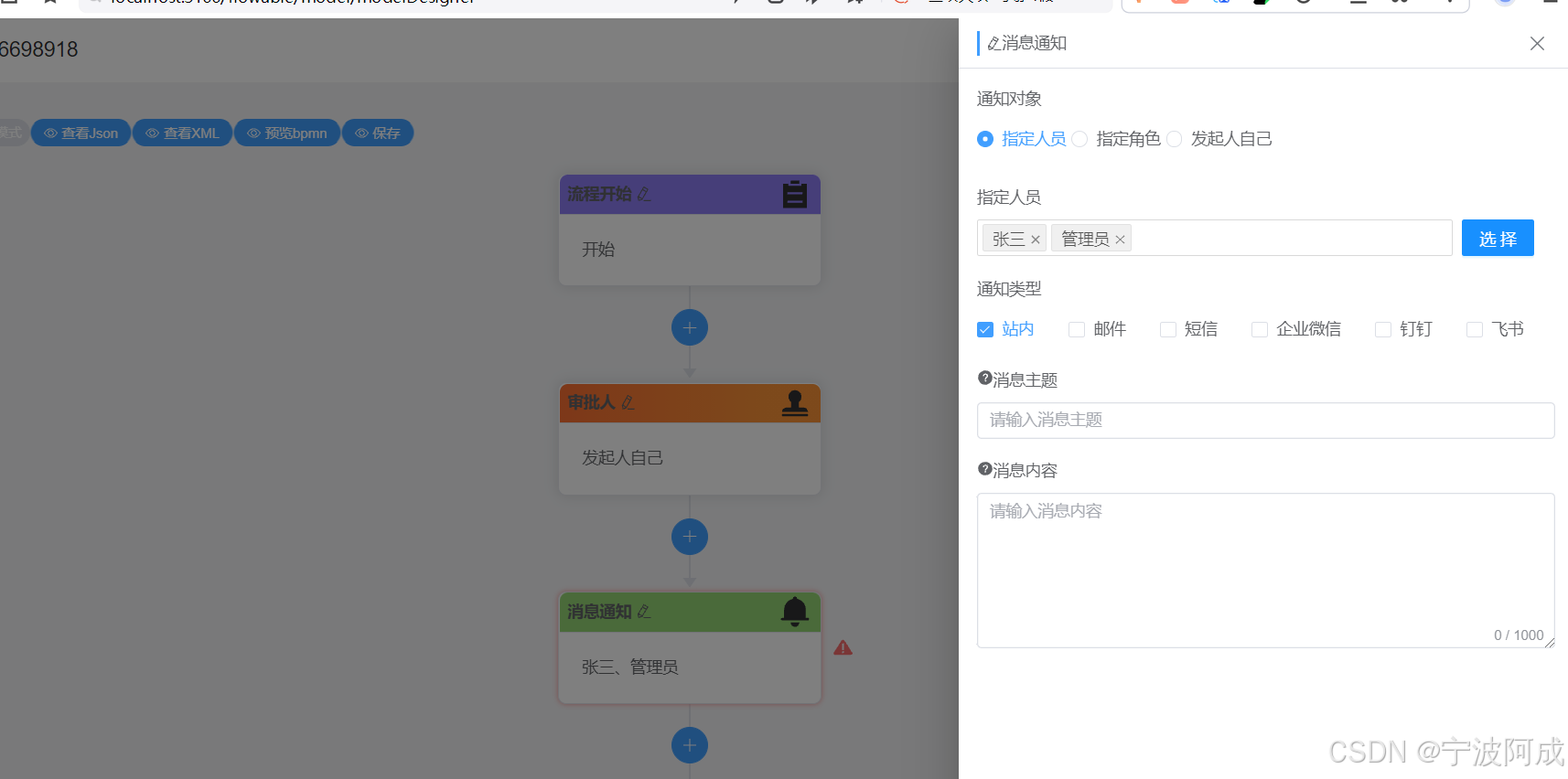Enable the 短信 notification checkbox
The height and width of the screenshot is (779, 1568).
(x=1168, y=329)
